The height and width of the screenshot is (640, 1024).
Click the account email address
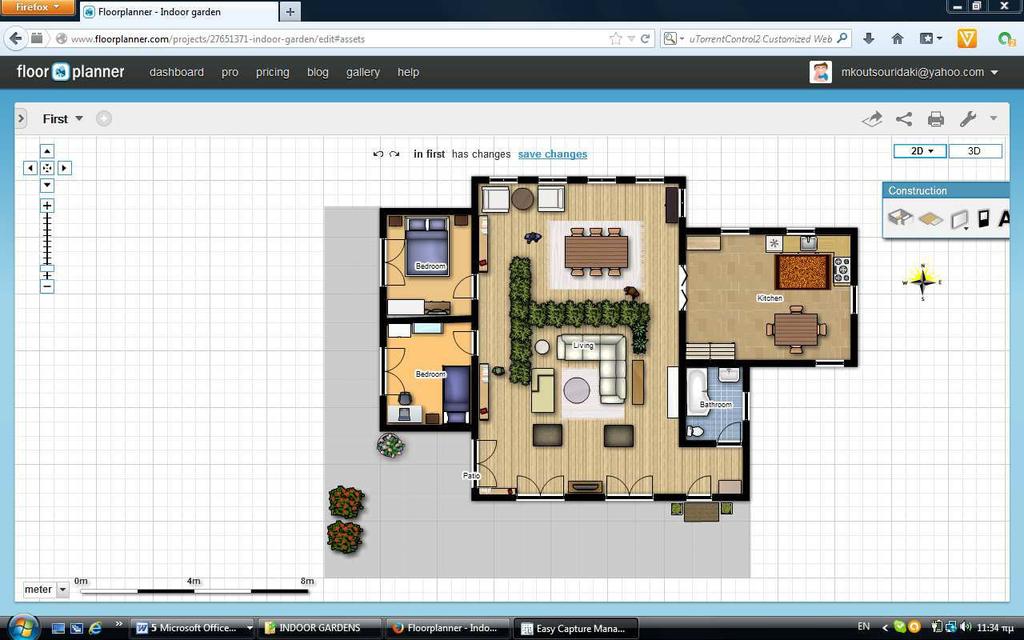click(912, 72)
